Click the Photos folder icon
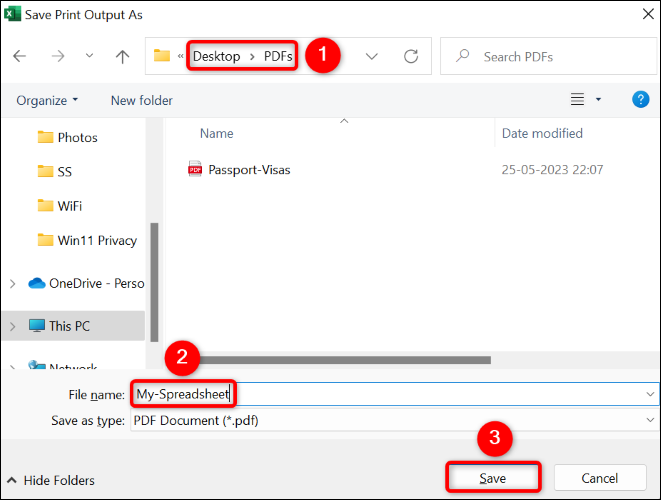661x500 pixels. click(45, 137)
